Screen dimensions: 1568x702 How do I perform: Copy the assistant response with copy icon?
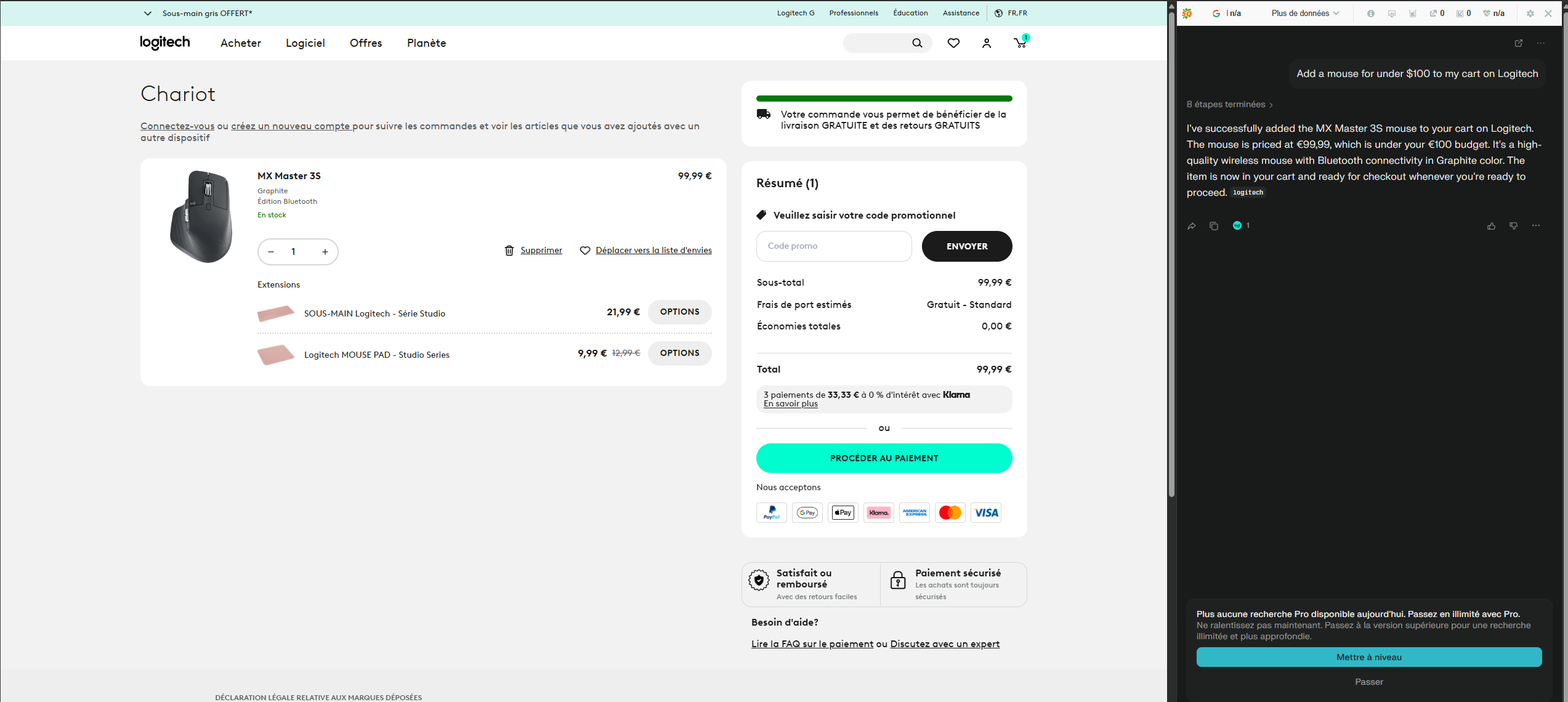(1214, 226)
